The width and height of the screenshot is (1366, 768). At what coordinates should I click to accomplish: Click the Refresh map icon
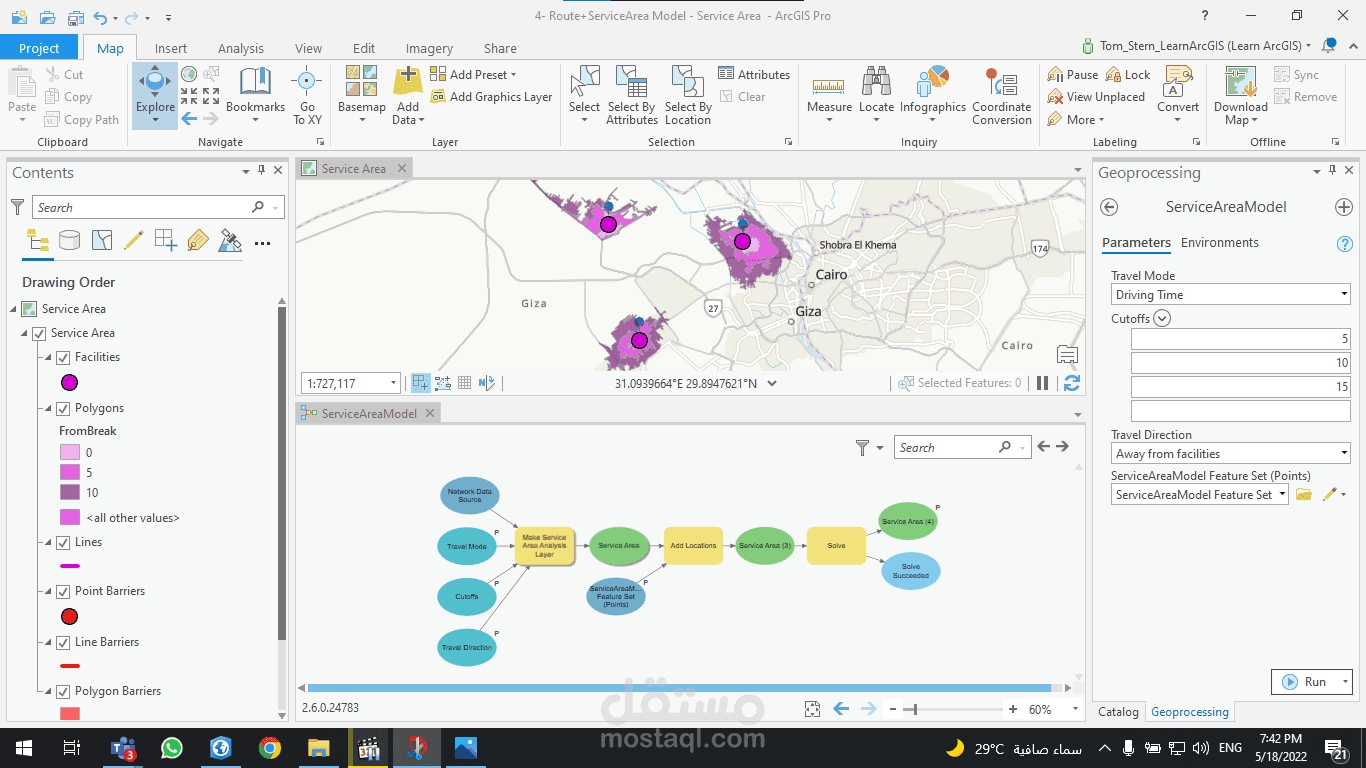[x=1071, y=383]
